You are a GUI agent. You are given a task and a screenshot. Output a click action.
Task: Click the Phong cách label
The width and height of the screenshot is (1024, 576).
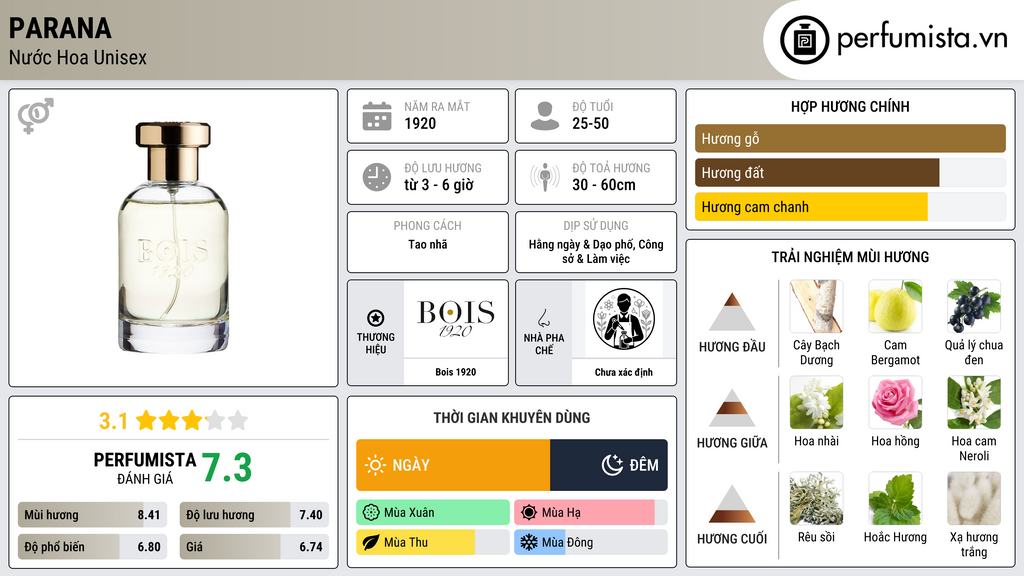427,225
